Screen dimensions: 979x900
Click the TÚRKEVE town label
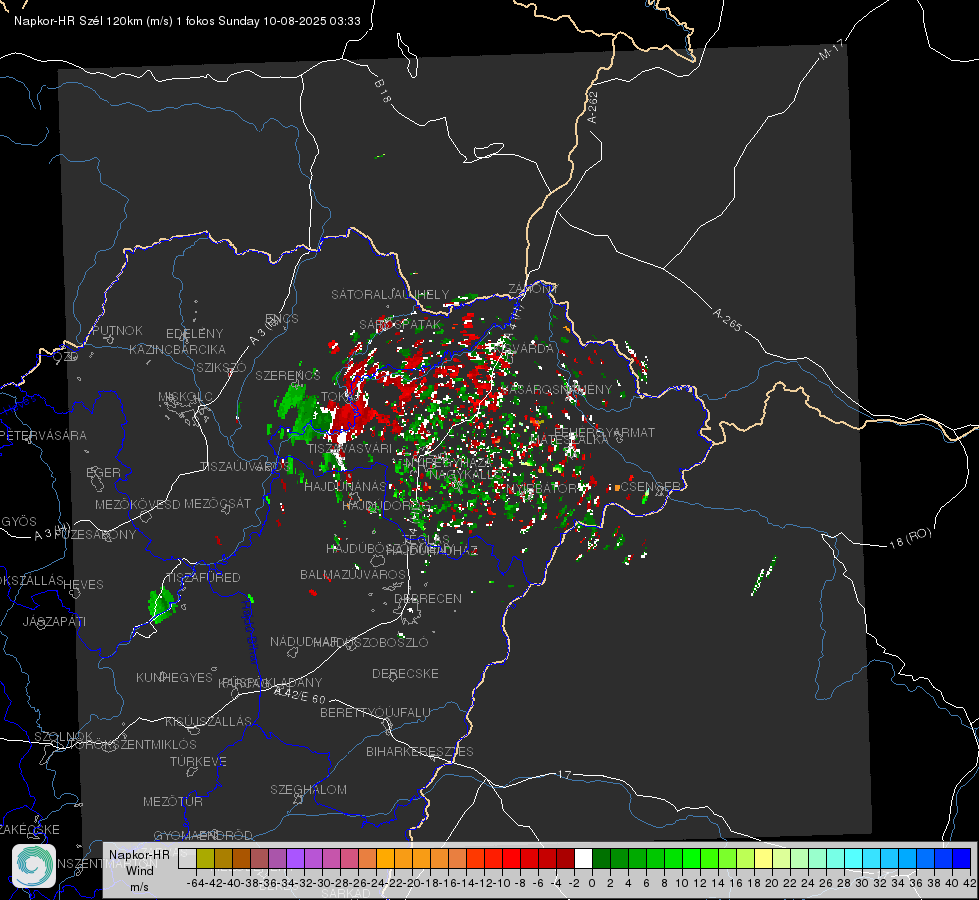(x=199, y=762)
